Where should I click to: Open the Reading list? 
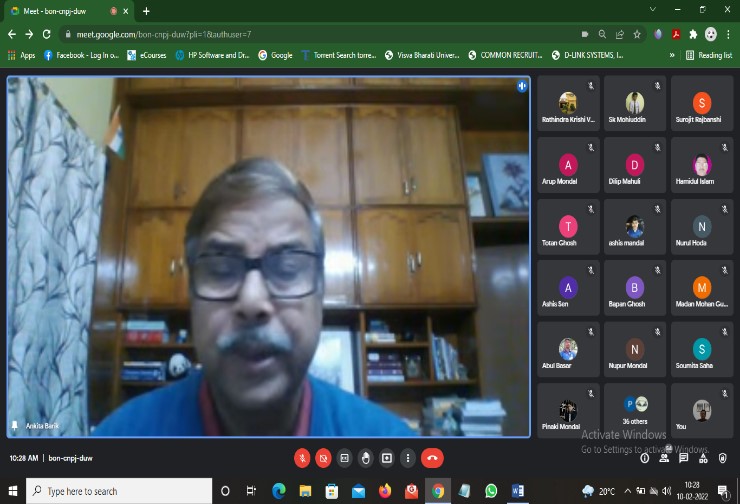[709, 55]
